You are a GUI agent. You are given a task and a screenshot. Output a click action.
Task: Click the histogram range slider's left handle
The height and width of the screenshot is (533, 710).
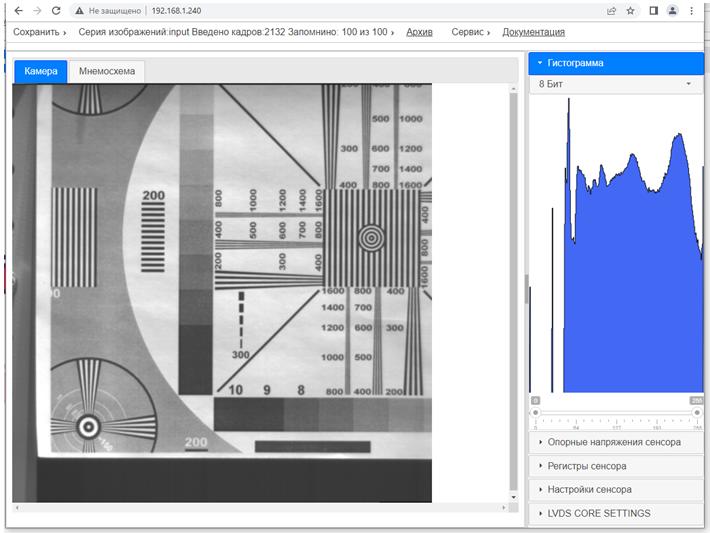pyautogui.click(x=535, y=412)
